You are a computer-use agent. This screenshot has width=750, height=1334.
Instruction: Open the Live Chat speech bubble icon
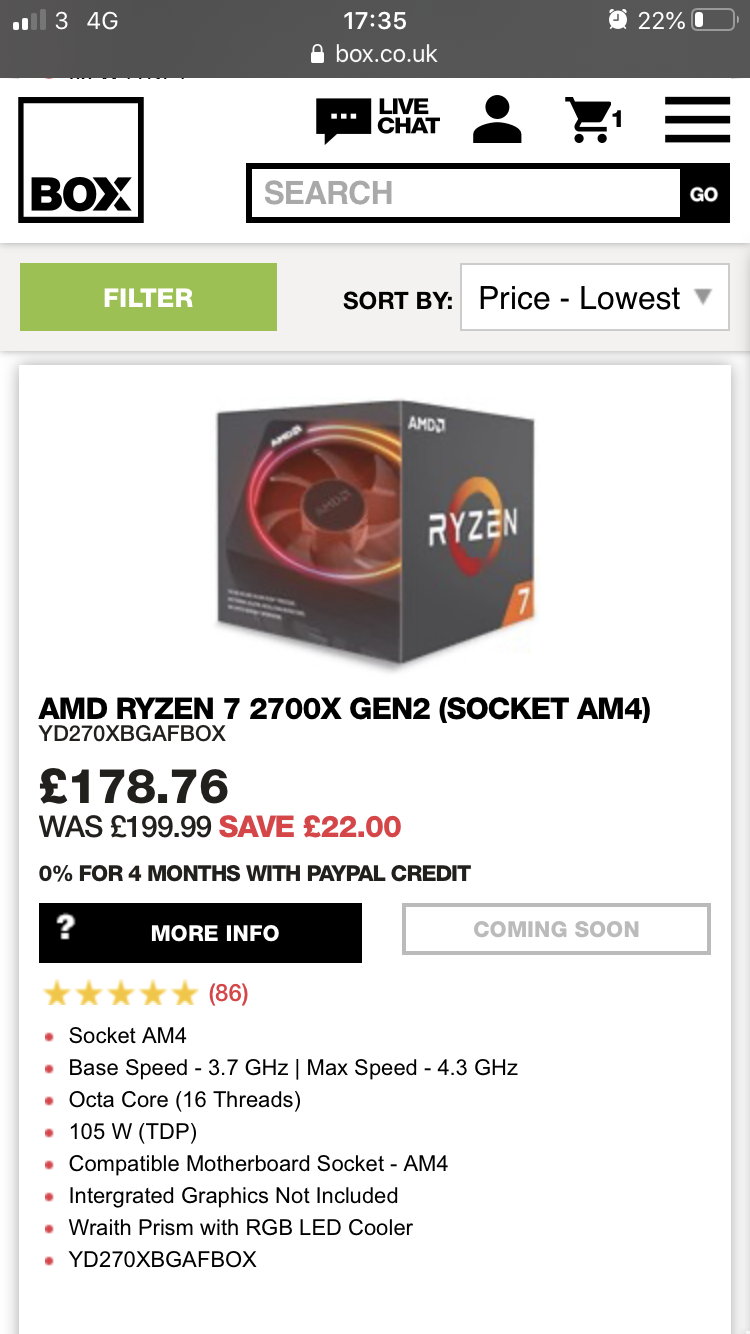pos(343,120)
